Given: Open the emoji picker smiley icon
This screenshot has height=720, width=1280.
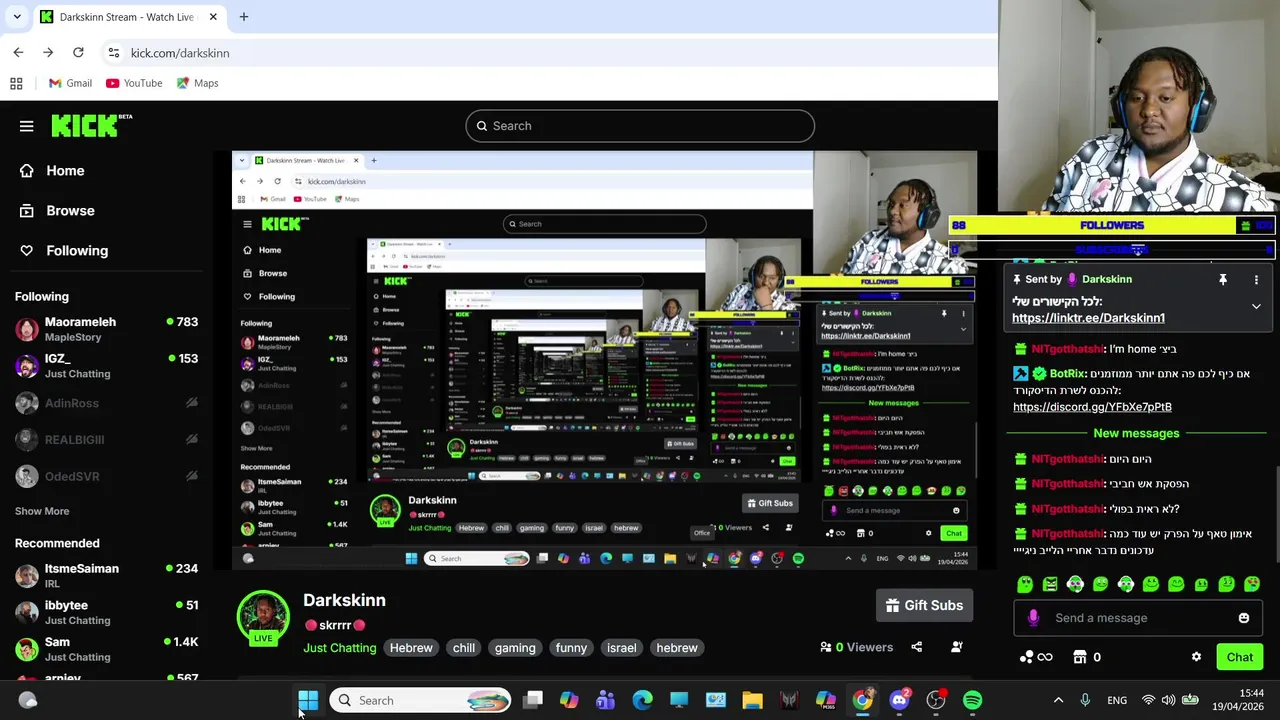Looking at the screenshot, I should (1244, 618).
